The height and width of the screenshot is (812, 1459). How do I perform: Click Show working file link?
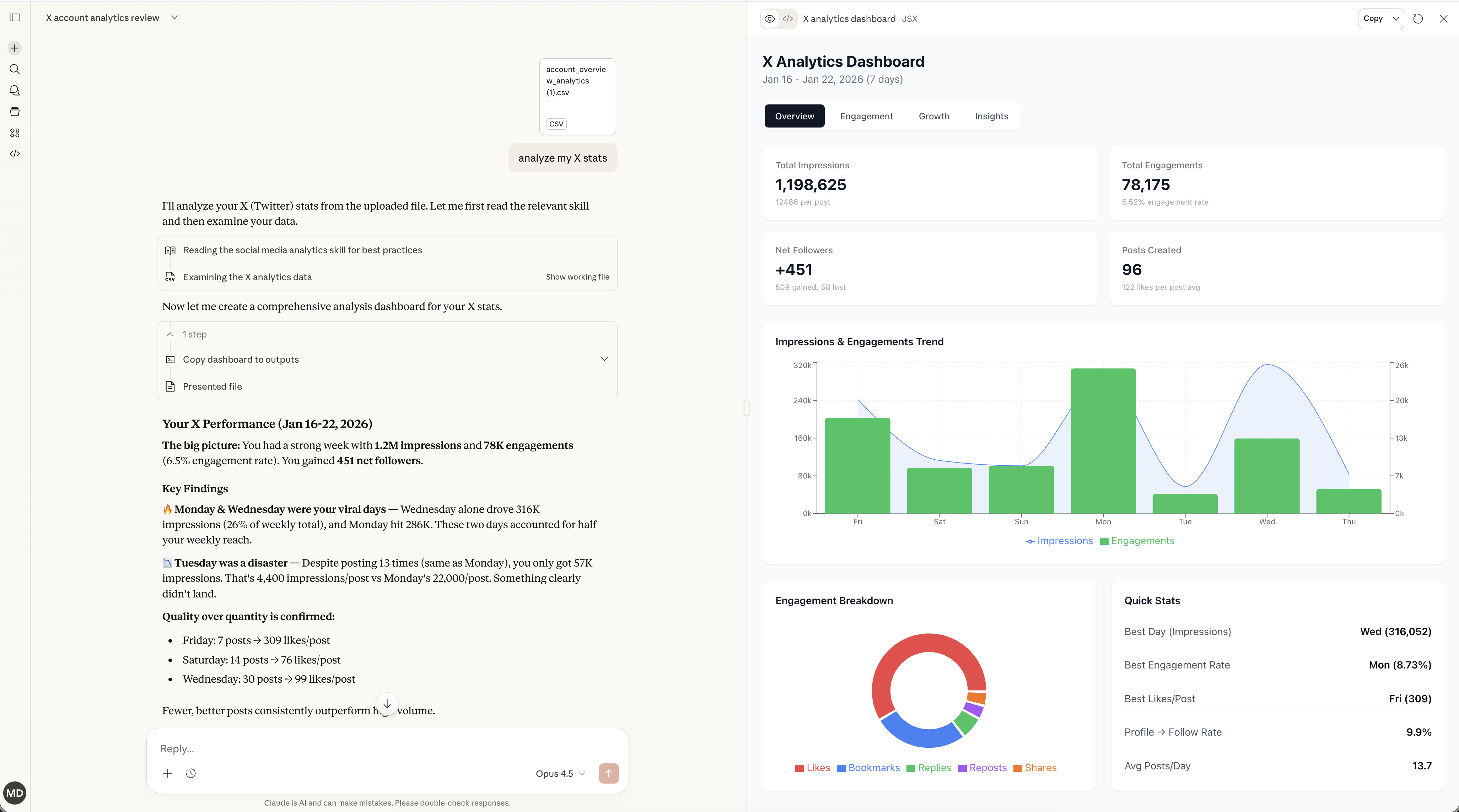(577, 277)
